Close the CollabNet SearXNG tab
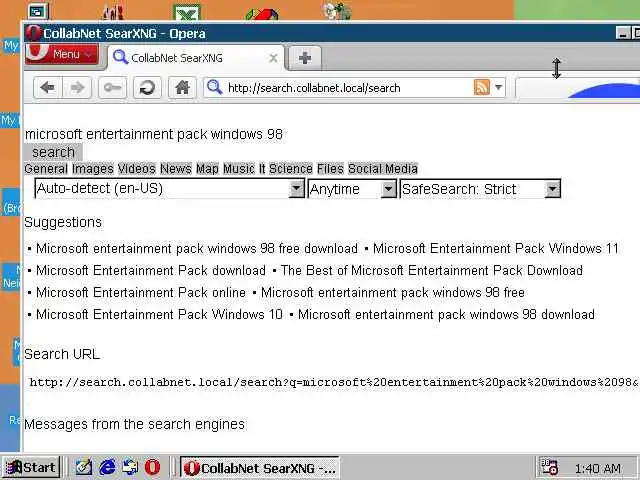 coord(273,58)
